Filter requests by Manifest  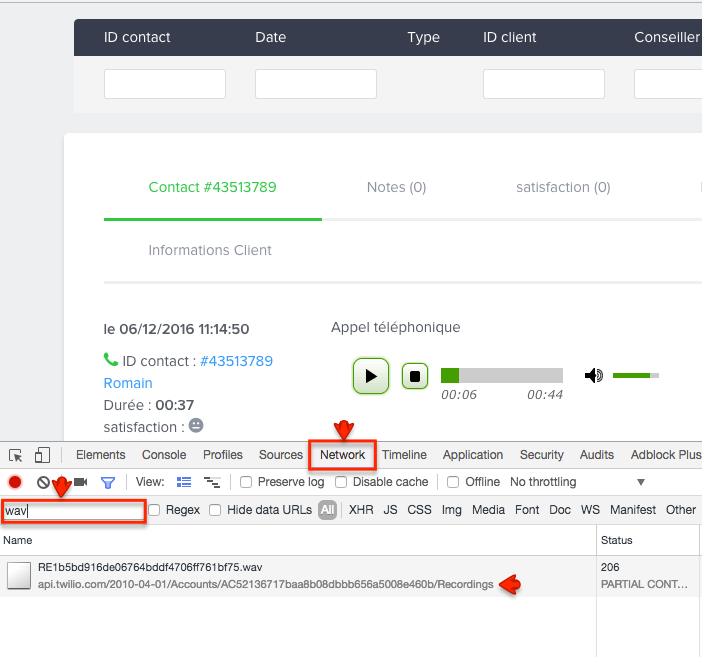point(633,510)
